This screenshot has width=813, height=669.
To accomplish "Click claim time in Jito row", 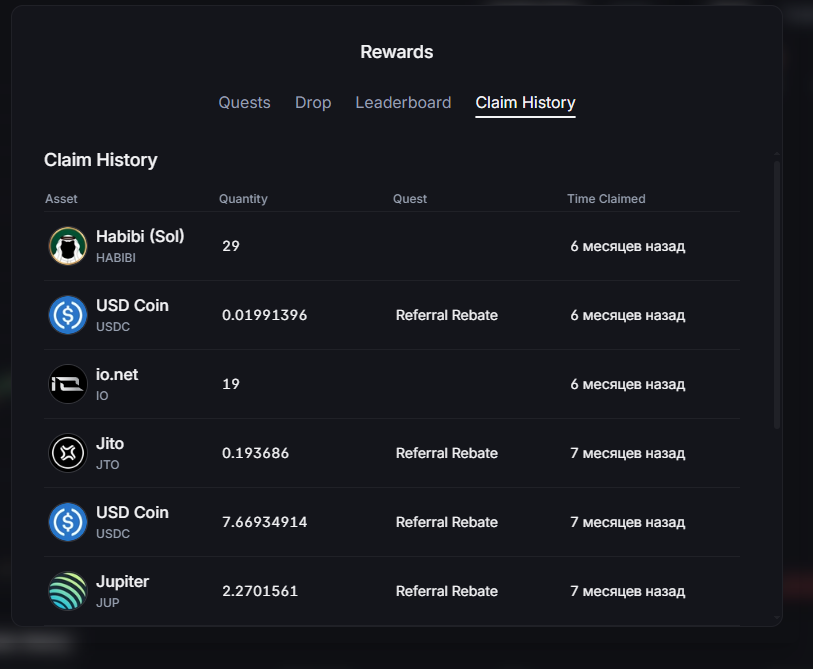I will point(627,453).
